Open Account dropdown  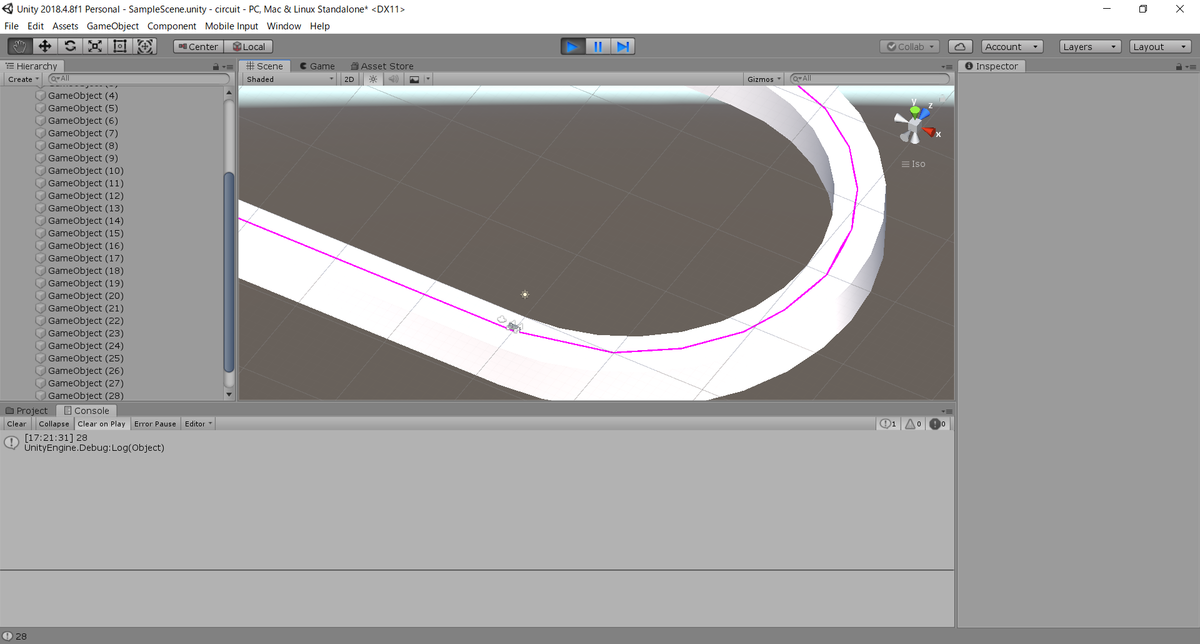pyautogui.click(x=1011, y=46)
